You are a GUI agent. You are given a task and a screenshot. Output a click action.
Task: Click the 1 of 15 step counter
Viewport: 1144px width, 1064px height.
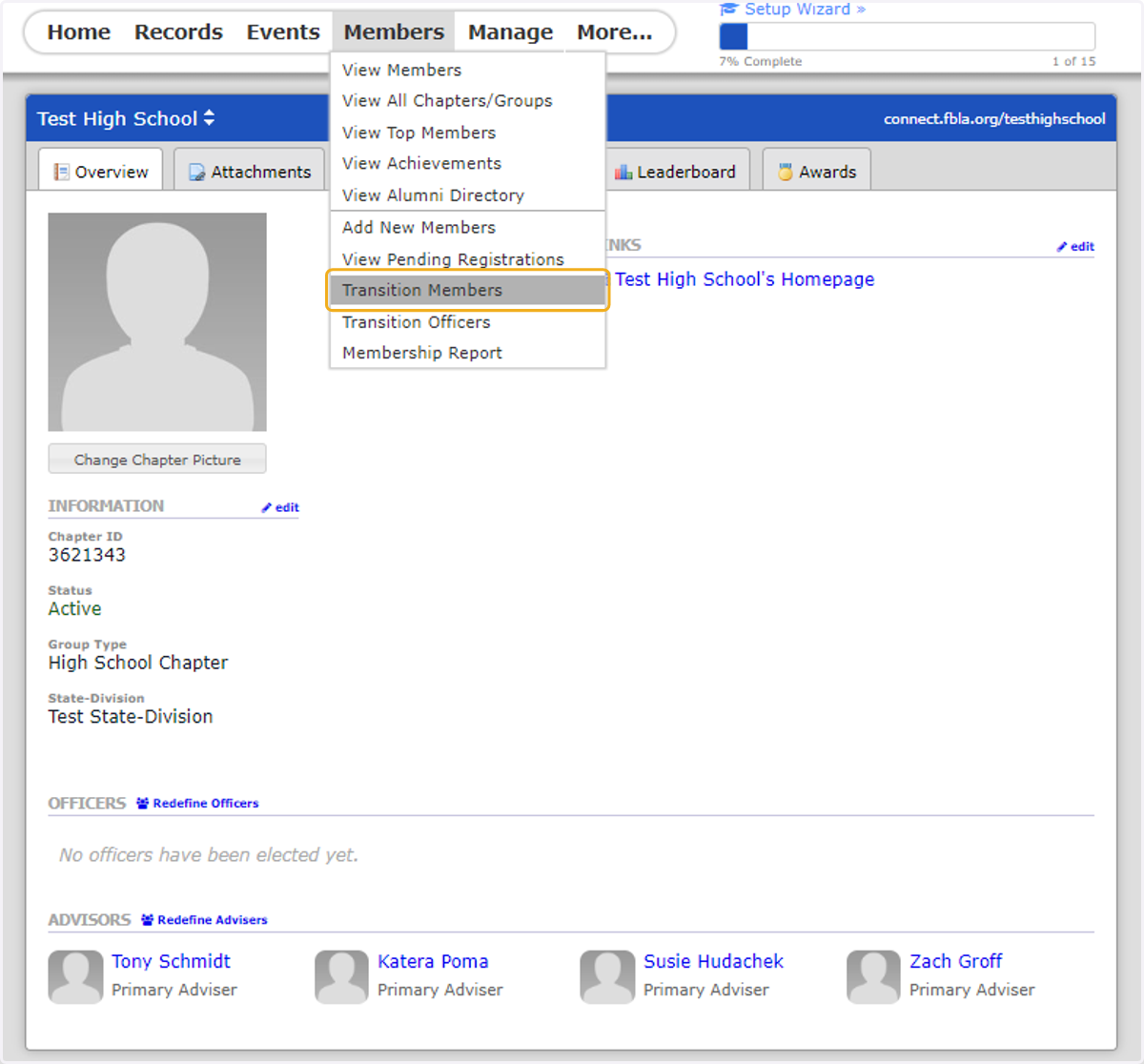coord(1073,62)
